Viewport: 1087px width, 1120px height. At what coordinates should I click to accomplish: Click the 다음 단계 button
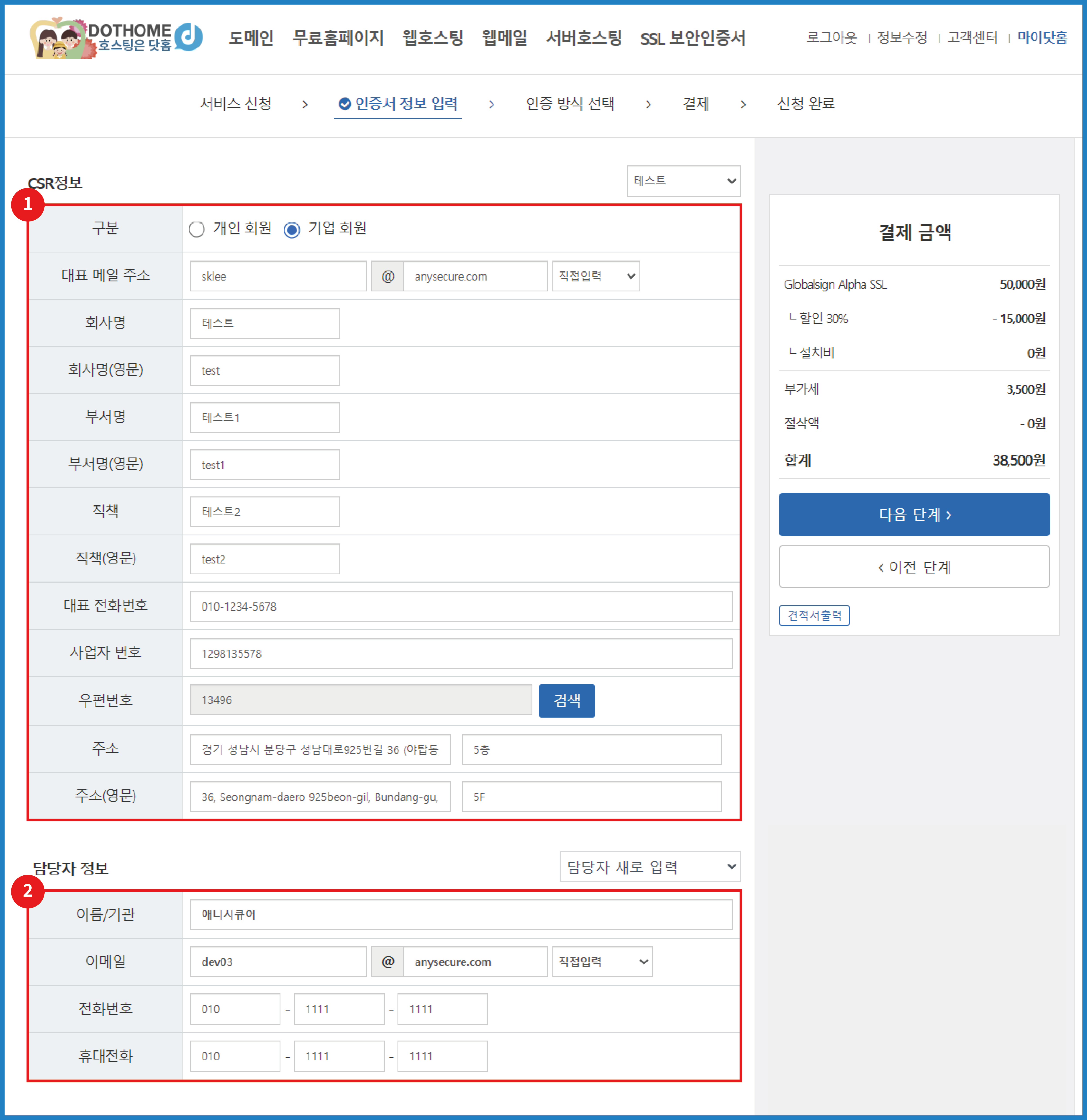coord(914,514)
